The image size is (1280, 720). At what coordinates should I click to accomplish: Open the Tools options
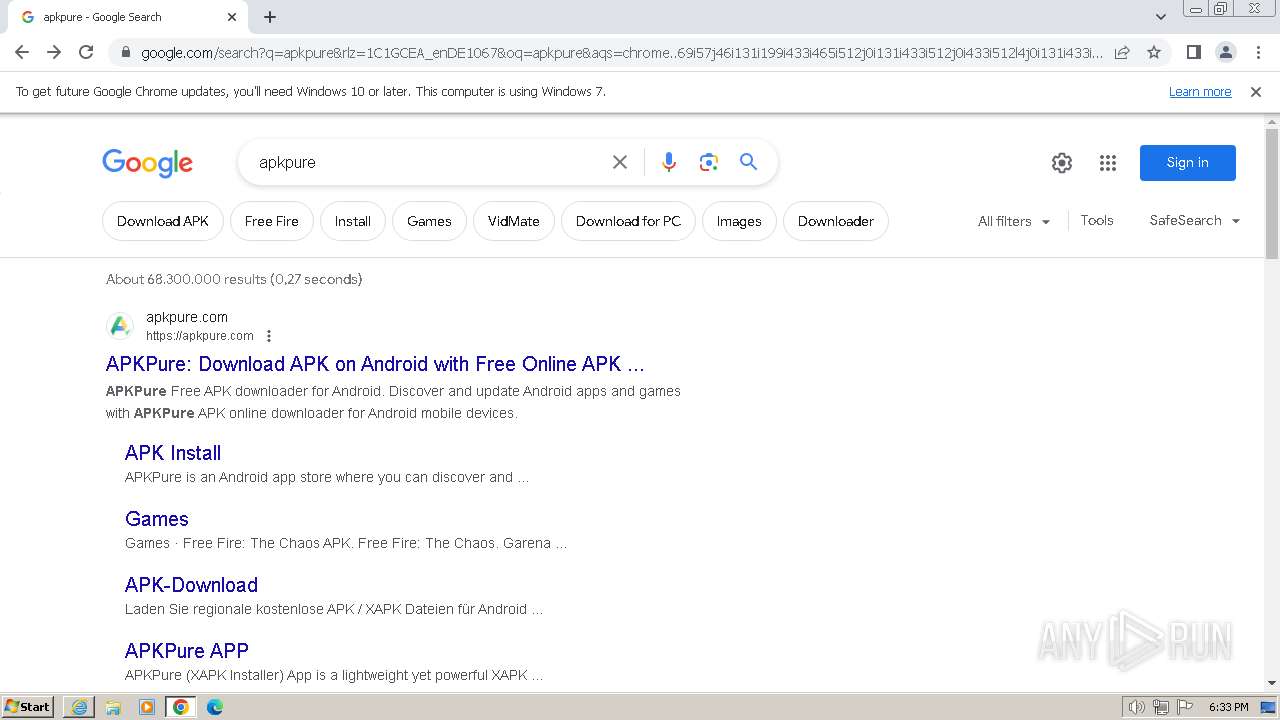[1097, 220]
